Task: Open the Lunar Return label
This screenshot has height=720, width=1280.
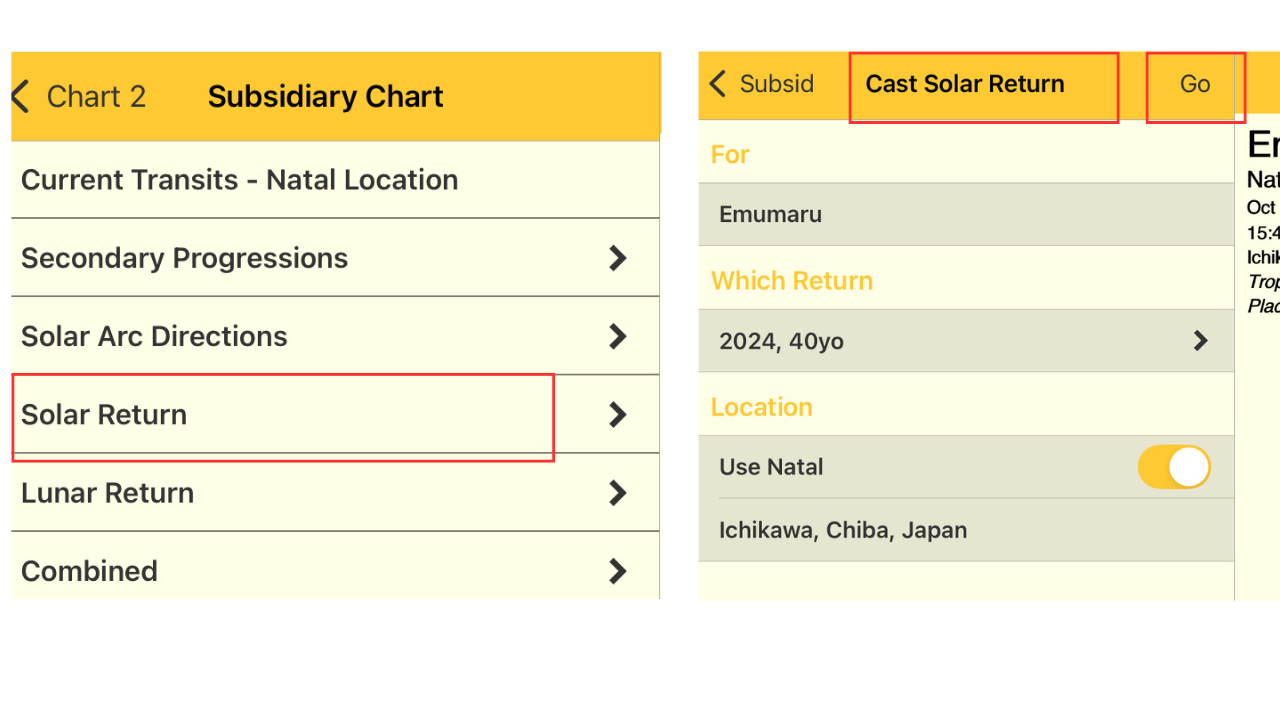Action: click(108, 493)
